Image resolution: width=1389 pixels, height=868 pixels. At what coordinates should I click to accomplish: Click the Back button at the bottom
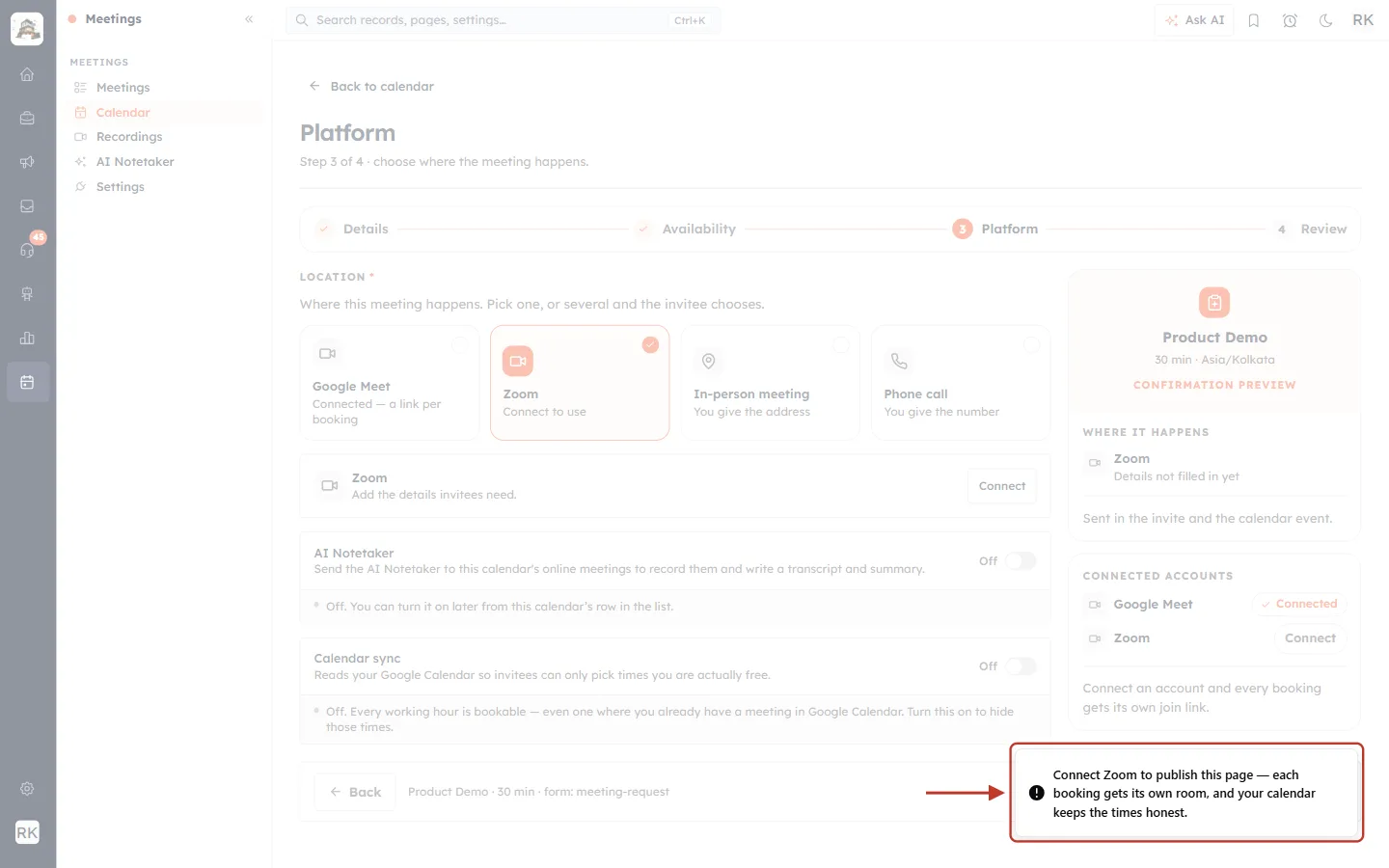point(355,792)
